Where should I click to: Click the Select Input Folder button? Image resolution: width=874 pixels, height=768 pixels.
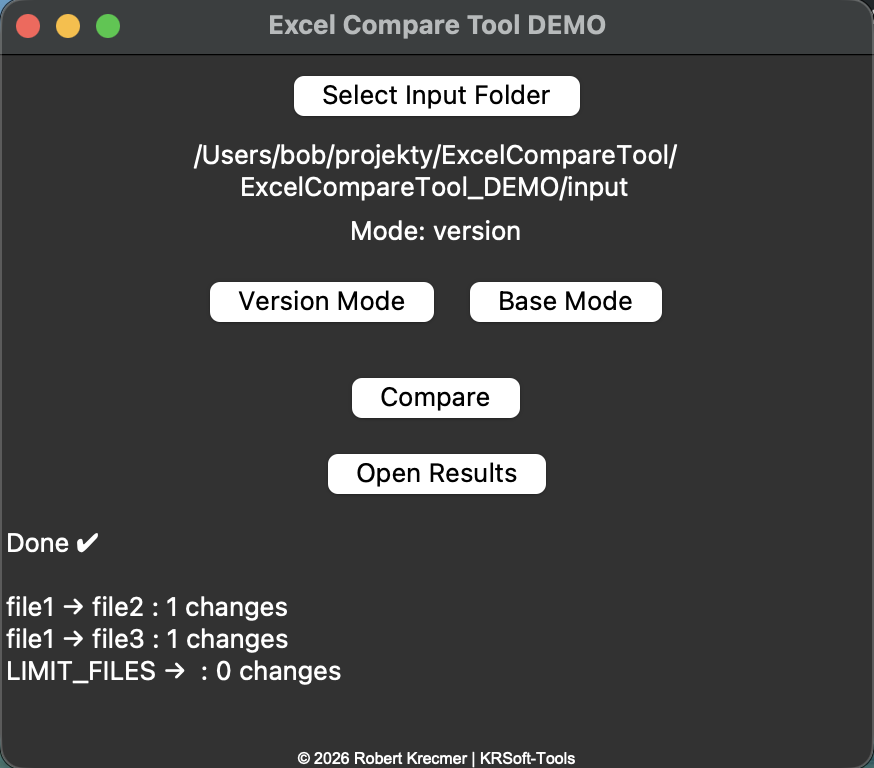436,95
